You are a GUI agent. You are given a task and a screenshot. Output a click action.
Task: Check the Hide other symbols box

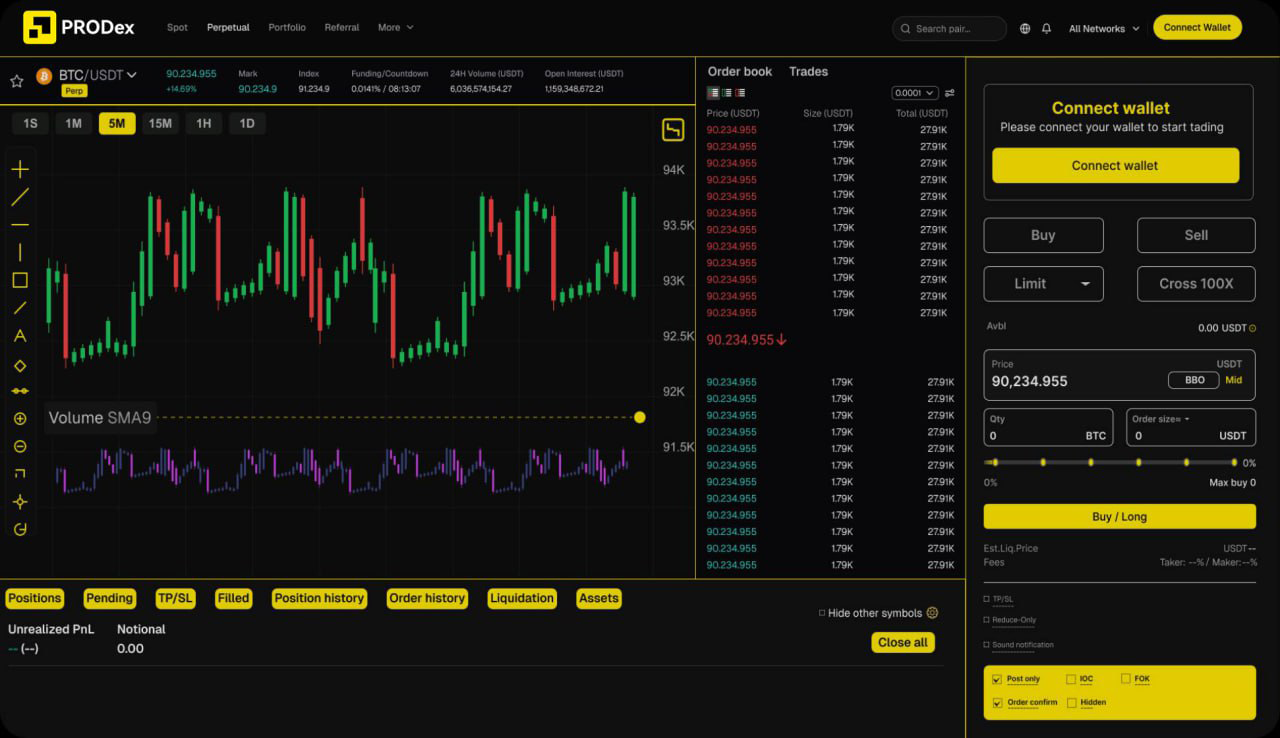tap(822, 613)
